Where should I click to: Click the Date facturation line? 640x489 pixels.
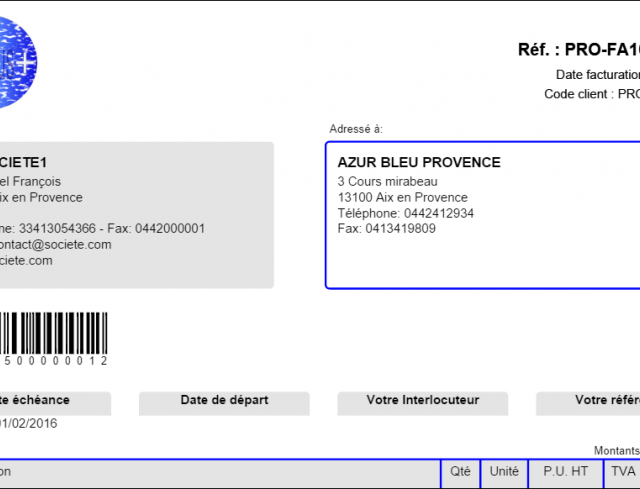click(598, 75)
